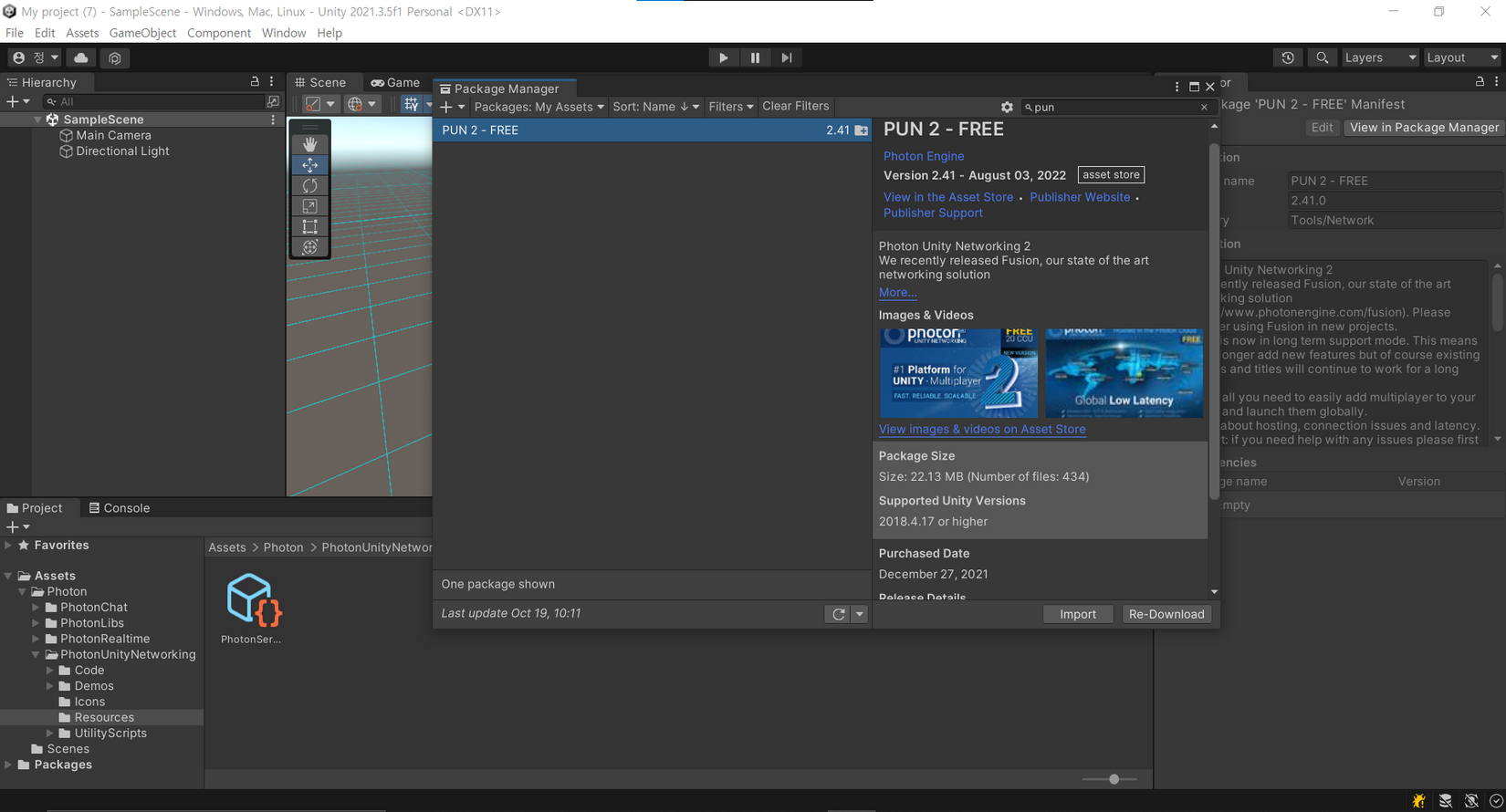Open the global Search magnifier icon
This screenshot has height=812, width=1506.
1322,57
